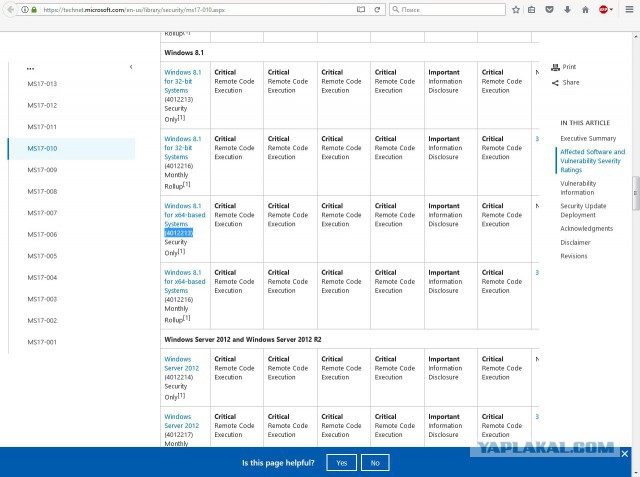Click the search box in the toolbar
The image size is (640, 477).
447,9
